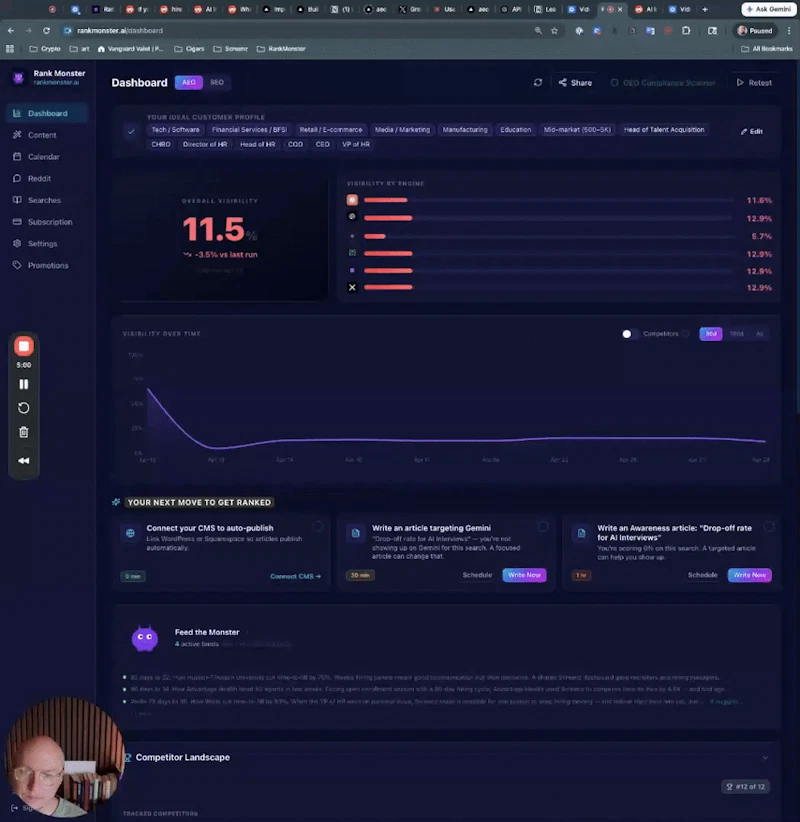The width and height of the screenshot is (800, 822).
Task: Switch dashboard to SEO mode
Action: (217, 82)
